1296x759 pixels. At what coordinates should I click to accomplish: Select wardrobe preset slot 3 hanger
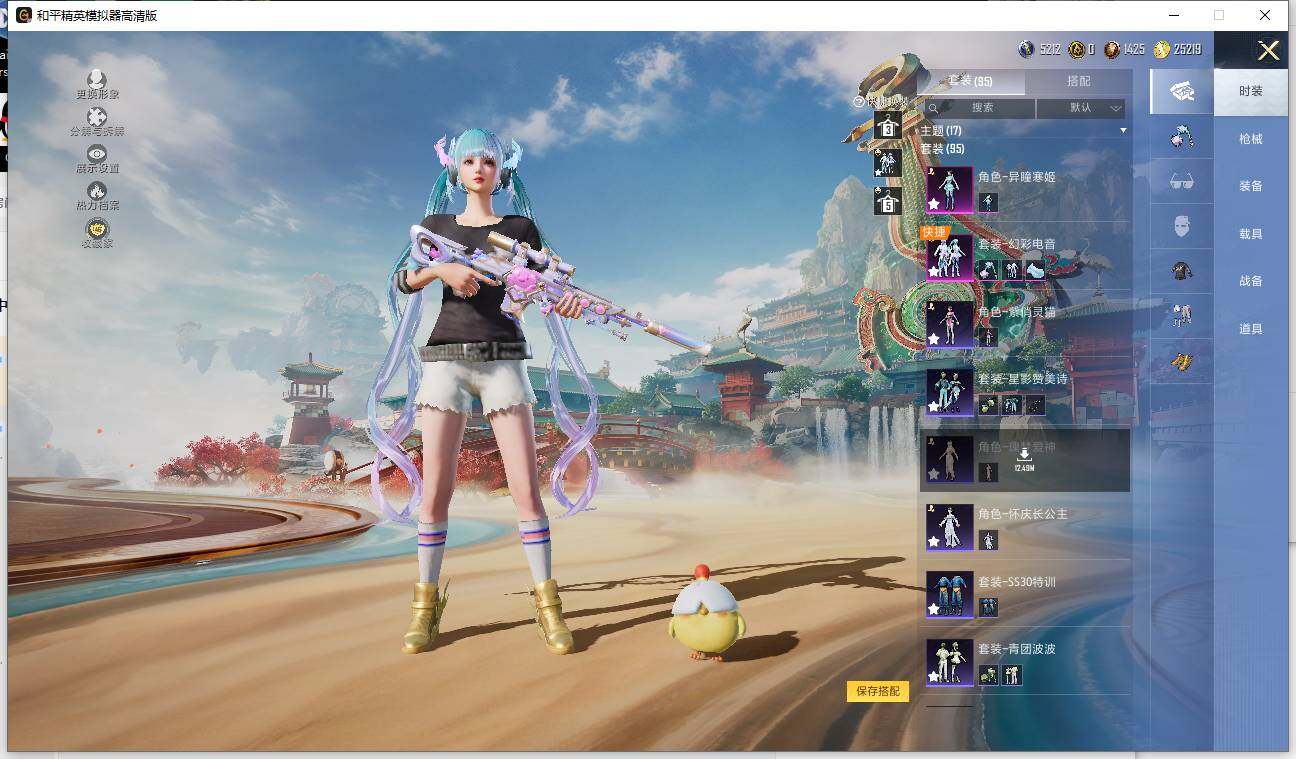(x=887, y=127)
